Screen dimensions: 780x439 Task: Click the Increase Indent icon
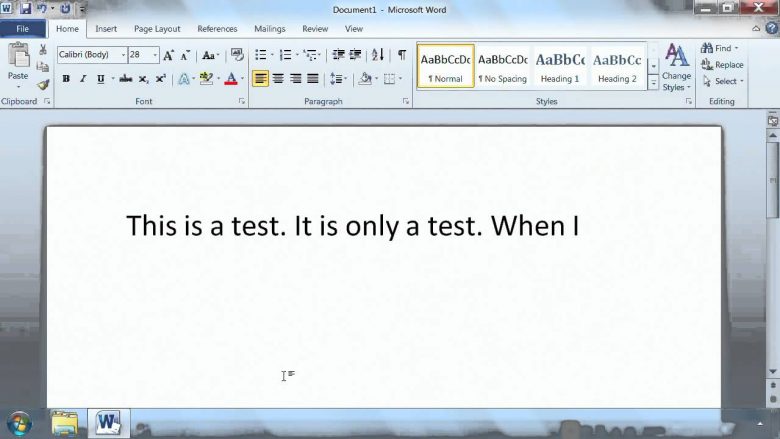(x=355, y=55)
